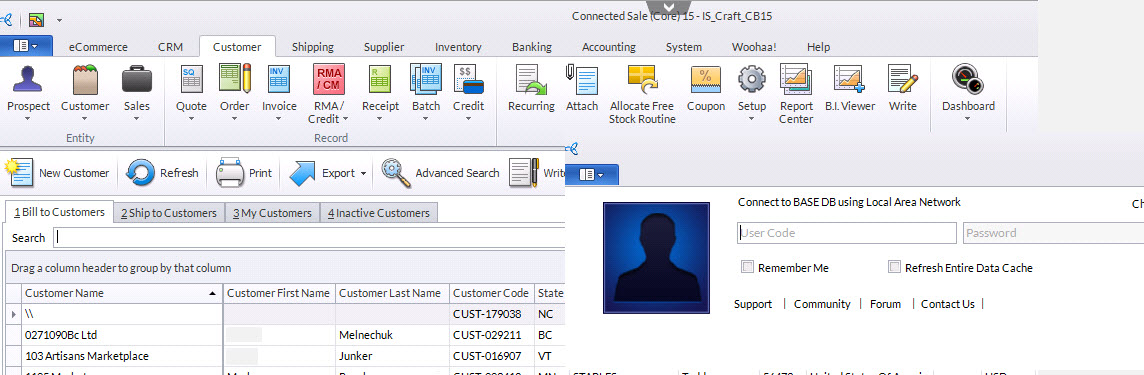This screenshot has width=1144, height=375.
Task: Open the Order record icon
Action: (235, 79)
